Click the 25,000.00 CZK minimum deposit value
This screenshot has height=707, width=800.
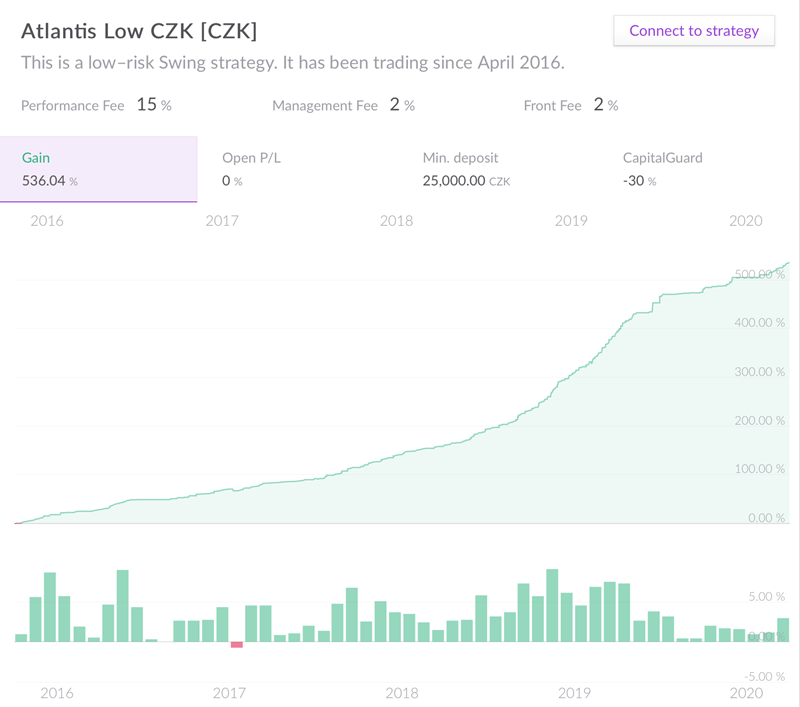pos(466,181)
